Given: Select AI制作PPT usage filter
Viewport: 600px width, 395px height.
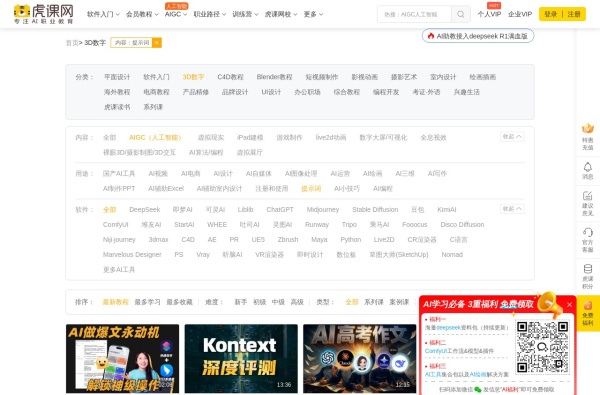Looking at the screenshot, I should 119,188.
